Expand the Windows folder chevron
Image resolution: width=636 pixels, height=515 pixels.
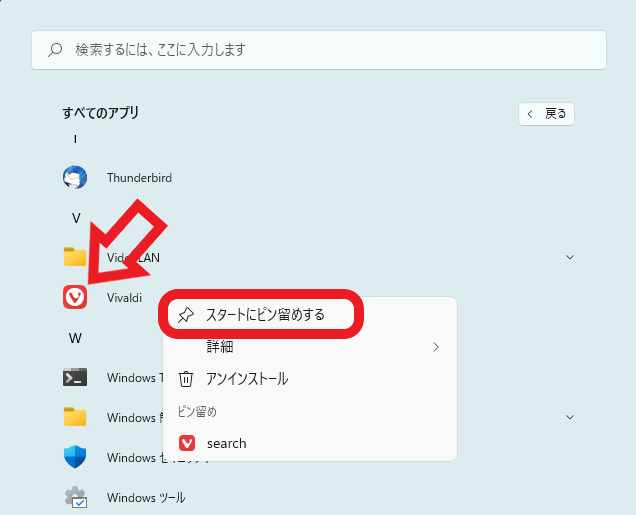(x=570, y=417)
